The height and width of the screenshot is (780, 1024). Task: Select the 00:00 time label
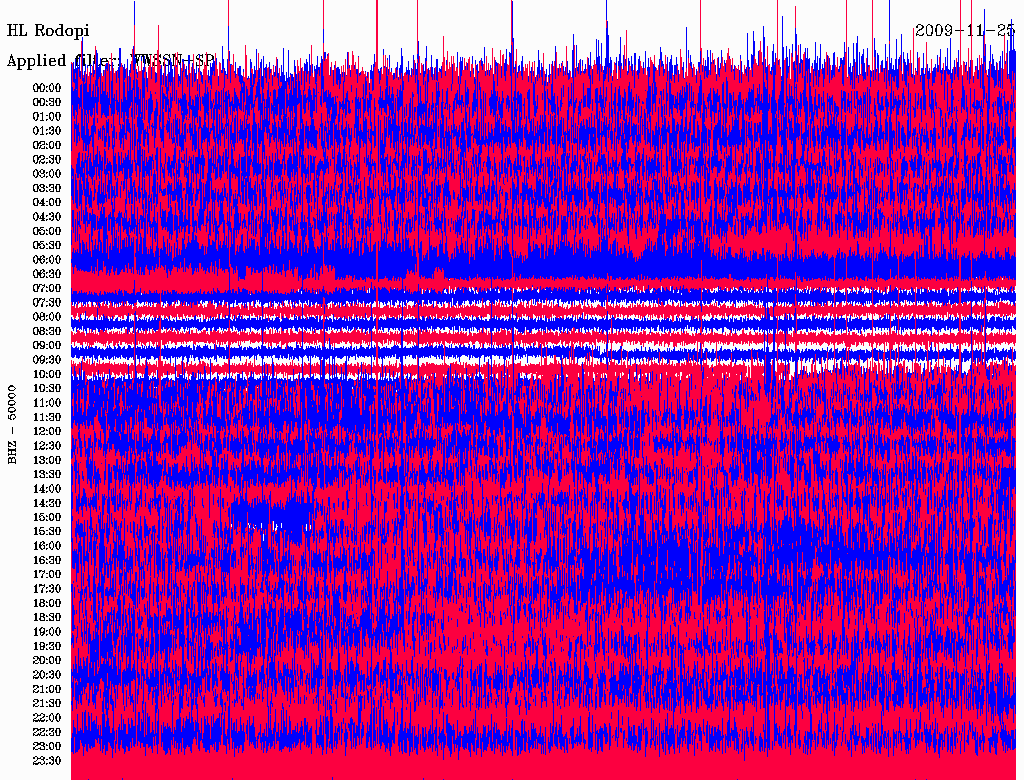(x=47, y=88)
